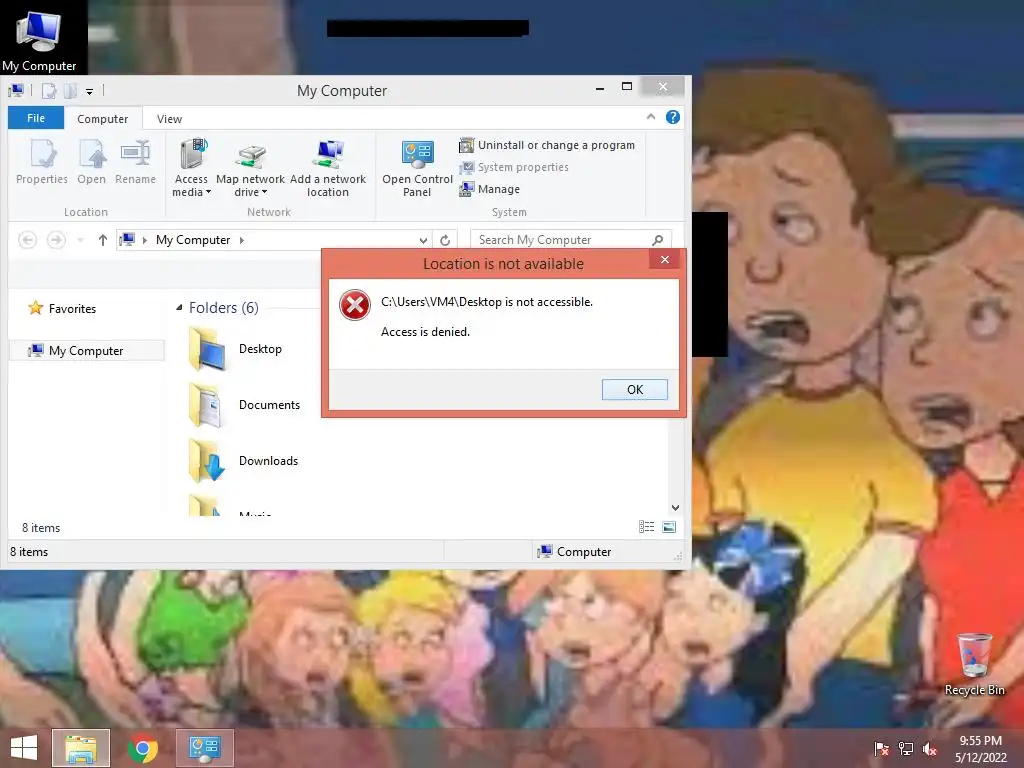Viewport: 1024px width, 768px height.
Task: Refresh the My Computer view
Action: [x=445, y=240]
